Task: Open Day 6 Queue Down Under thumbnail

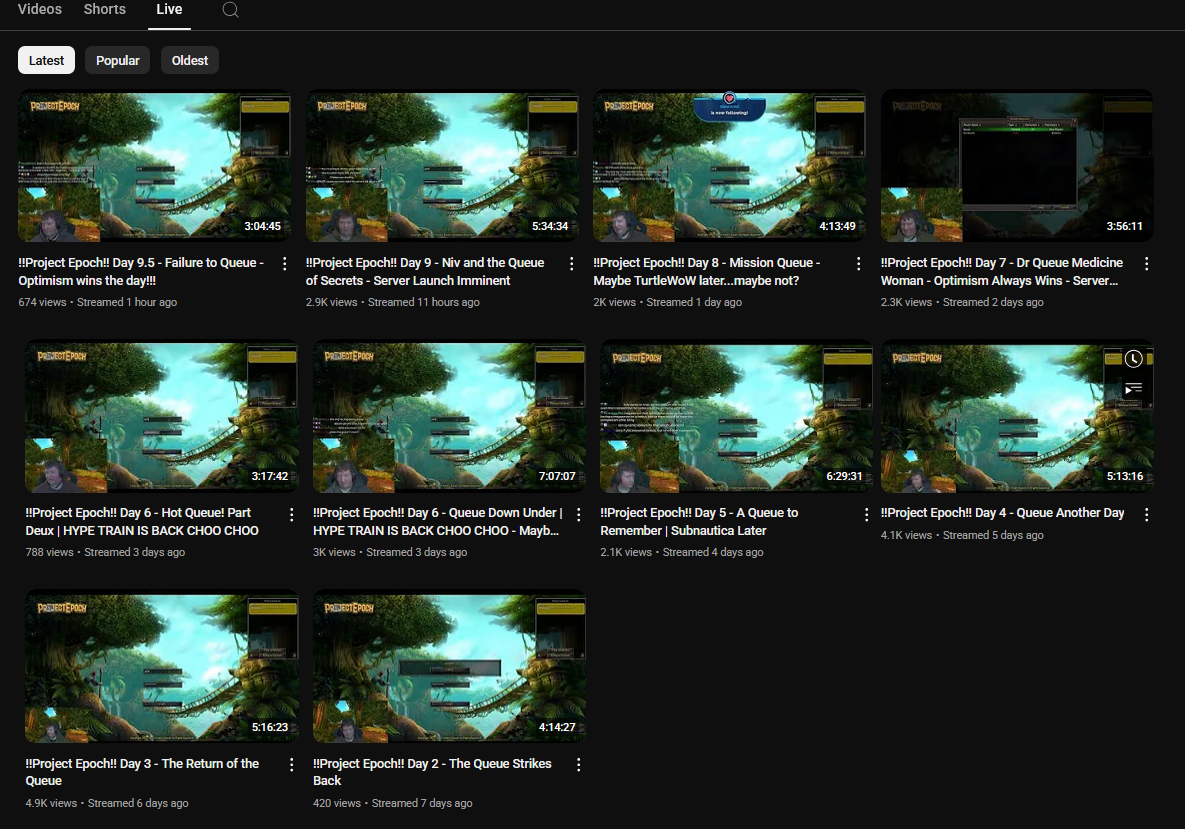Action: tap(450, 416)
